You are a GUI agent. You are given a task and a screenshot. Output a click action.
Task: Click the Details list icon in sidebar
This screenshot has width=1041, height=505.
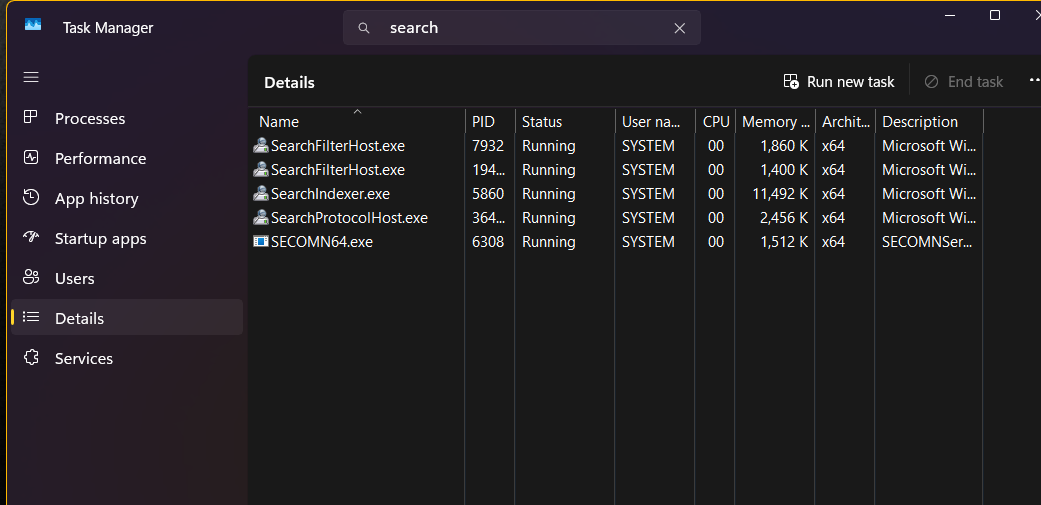(31, 317)
